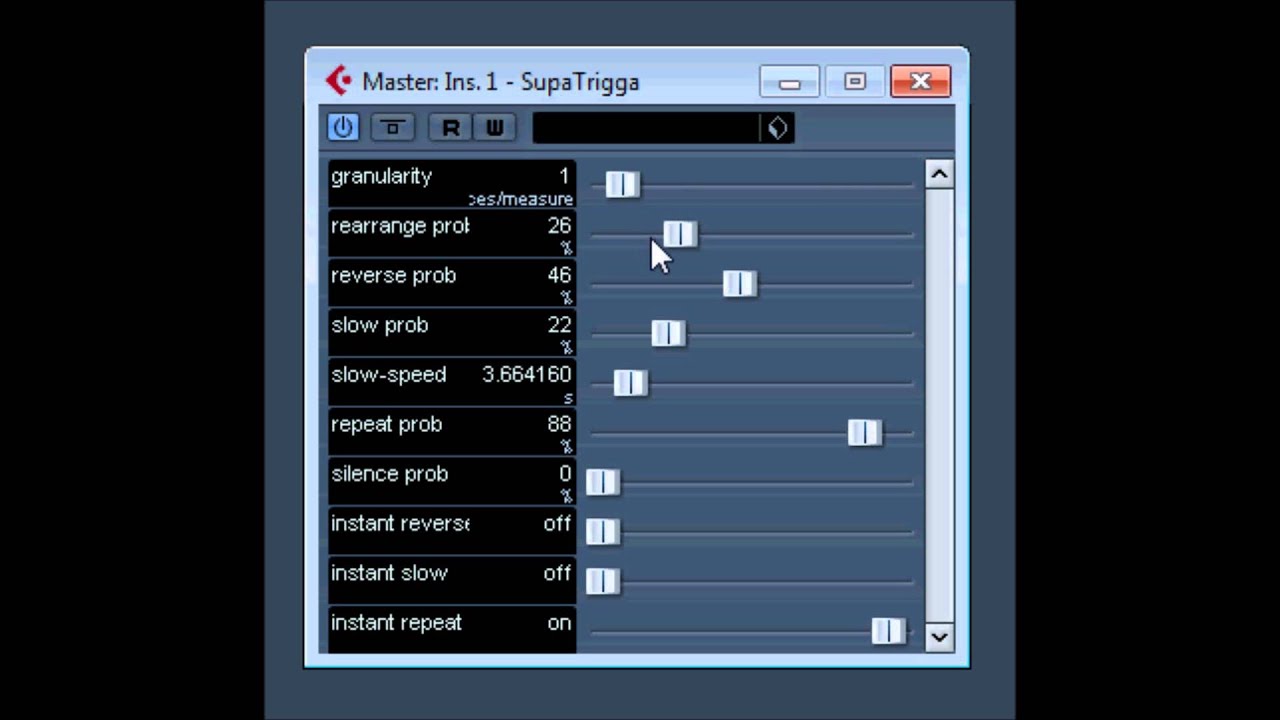Viewport: 1280px width, 720px height.
Task: Click the scrollbar up arrow
Action: pyautogui.click(x=939, y=175)
